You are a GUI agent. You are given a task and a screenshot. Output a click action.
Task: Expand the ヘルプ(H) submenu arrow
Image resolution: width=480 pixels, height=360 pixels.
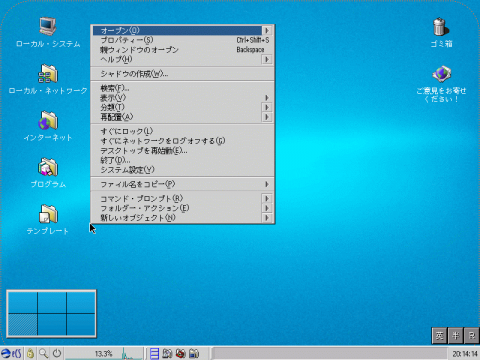click(x=267, y=59)
